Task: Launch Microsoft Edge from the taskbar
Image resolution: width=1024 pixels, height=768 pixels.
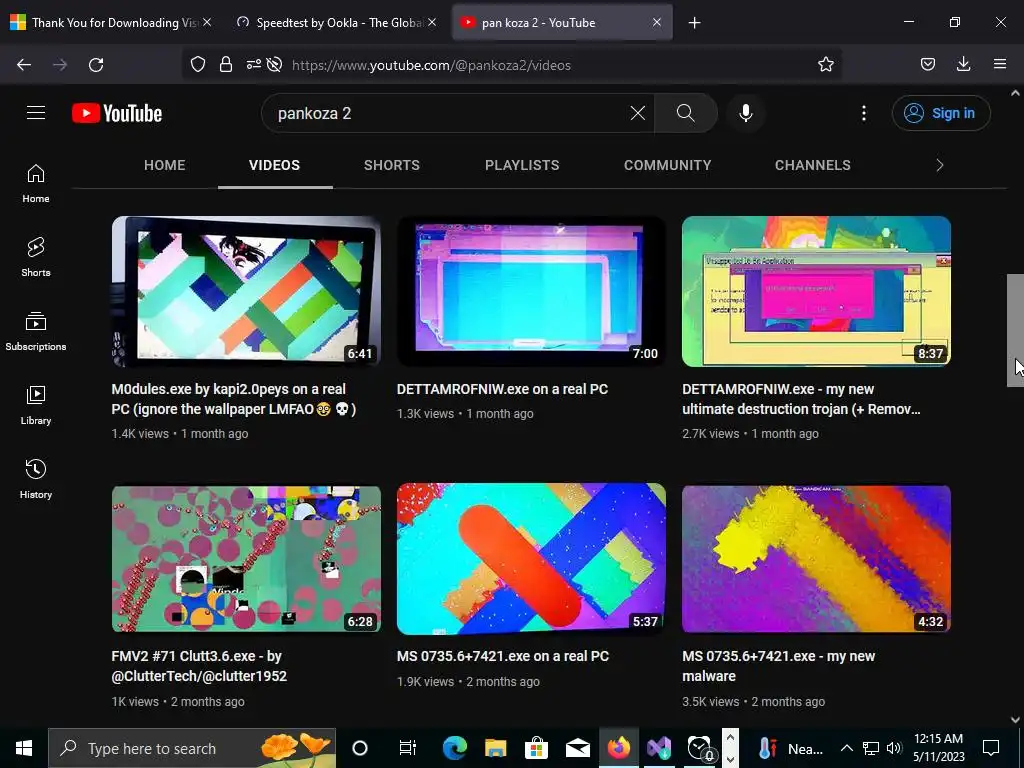Action: coord(455,748)
